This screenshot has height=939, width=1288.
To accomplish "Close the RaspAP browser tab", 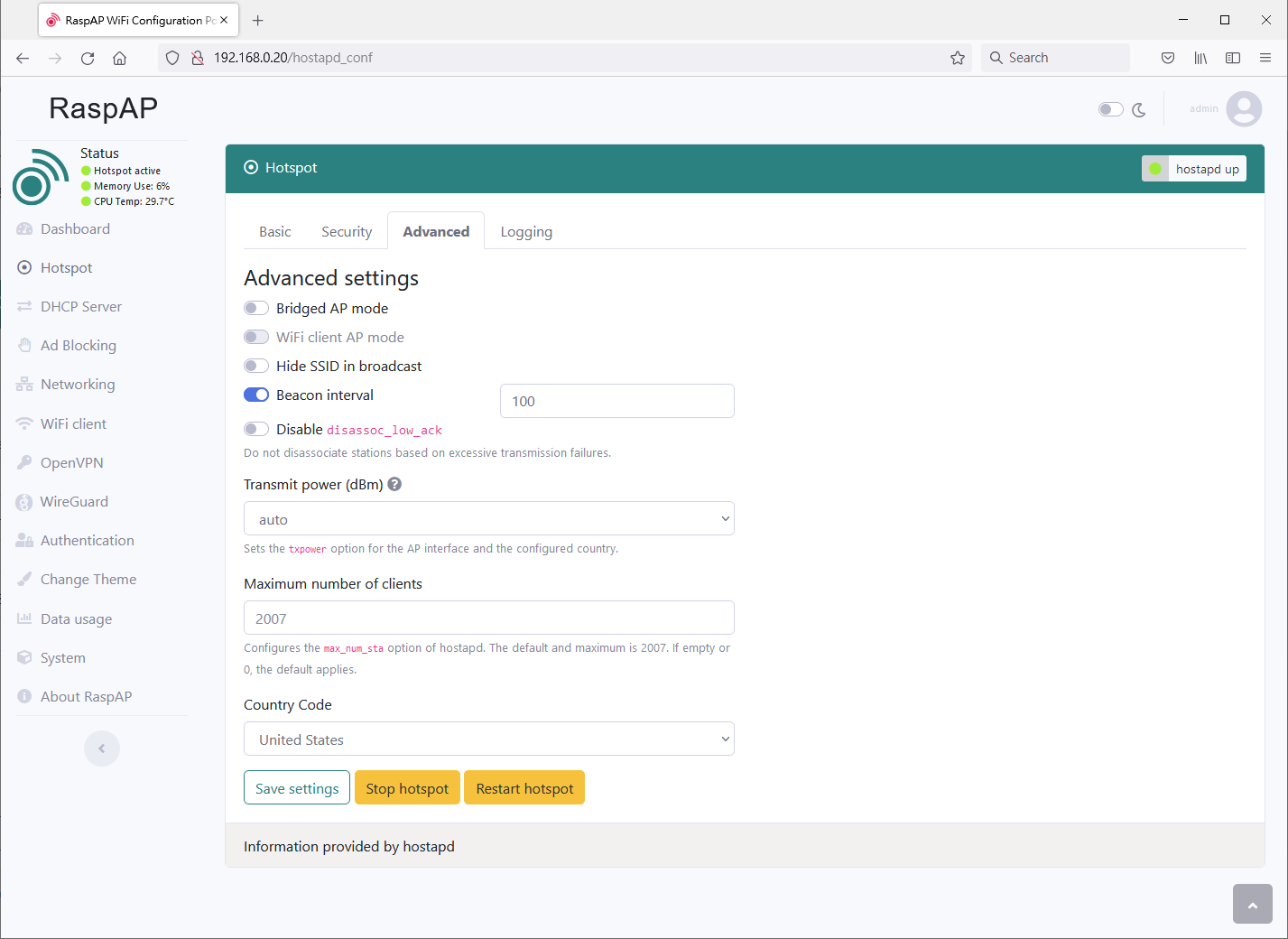I will pyautogui.click(x=224, y=20).
